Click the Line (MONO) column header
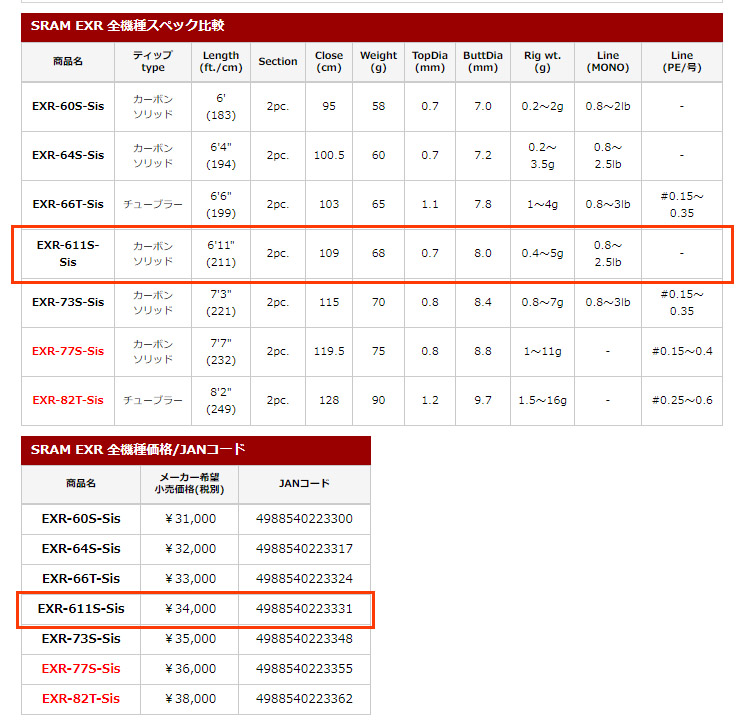Image resolution: width=740 pixels, height=722 pixels. pos(608,61)
